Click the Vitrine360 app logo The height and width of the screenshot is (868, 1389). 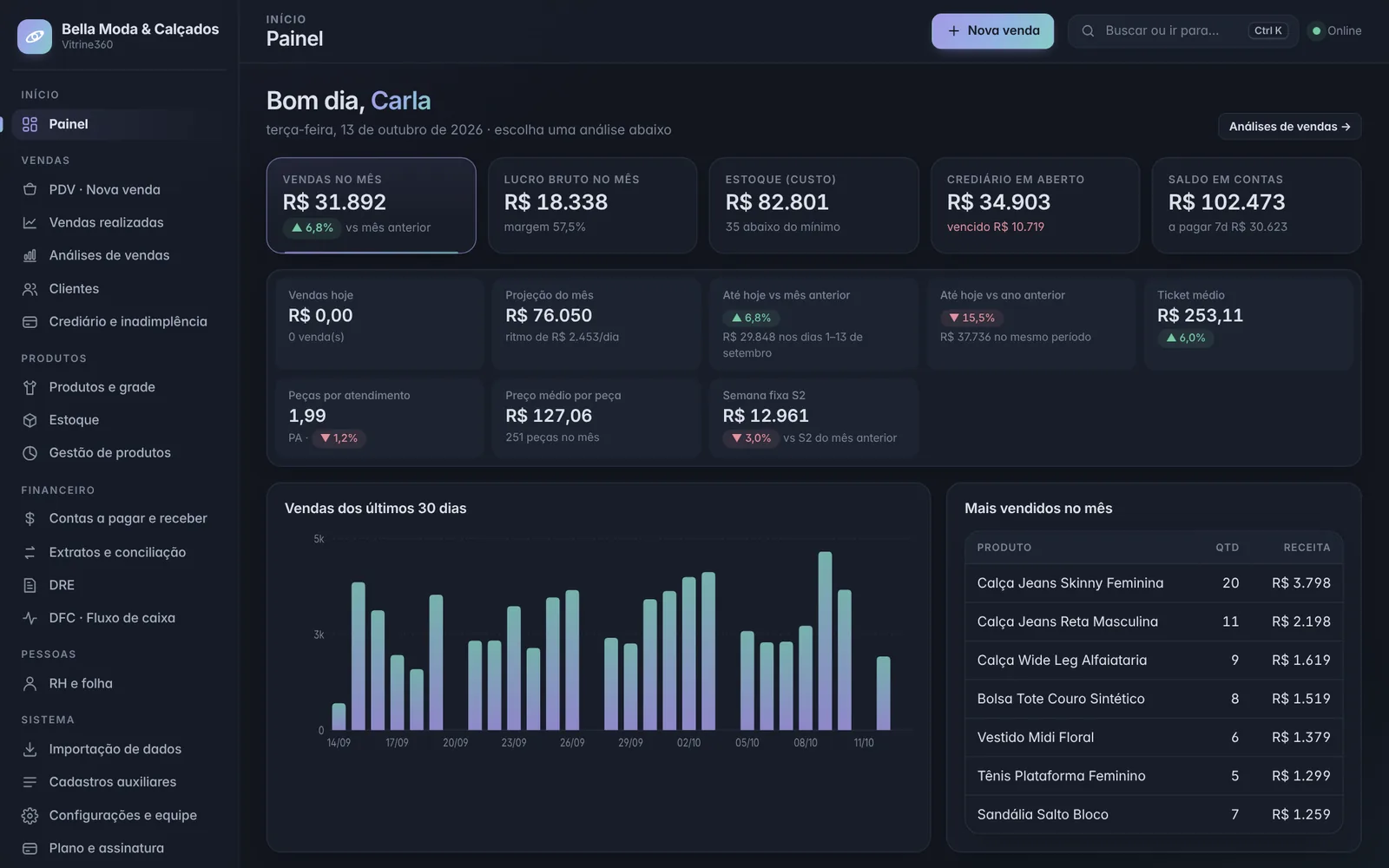pos(35,36)
